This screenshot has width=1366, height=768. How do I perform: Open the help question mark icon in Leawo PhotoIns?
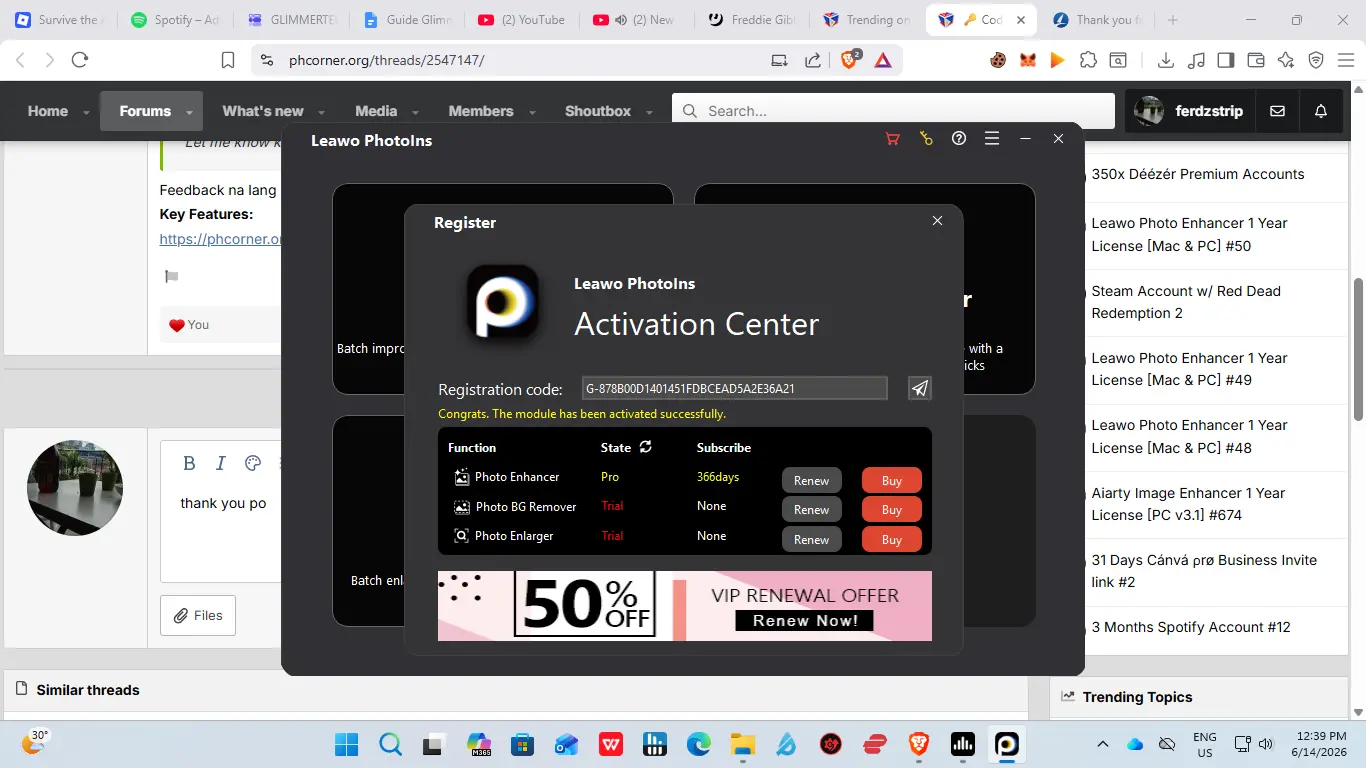[959, 139]
